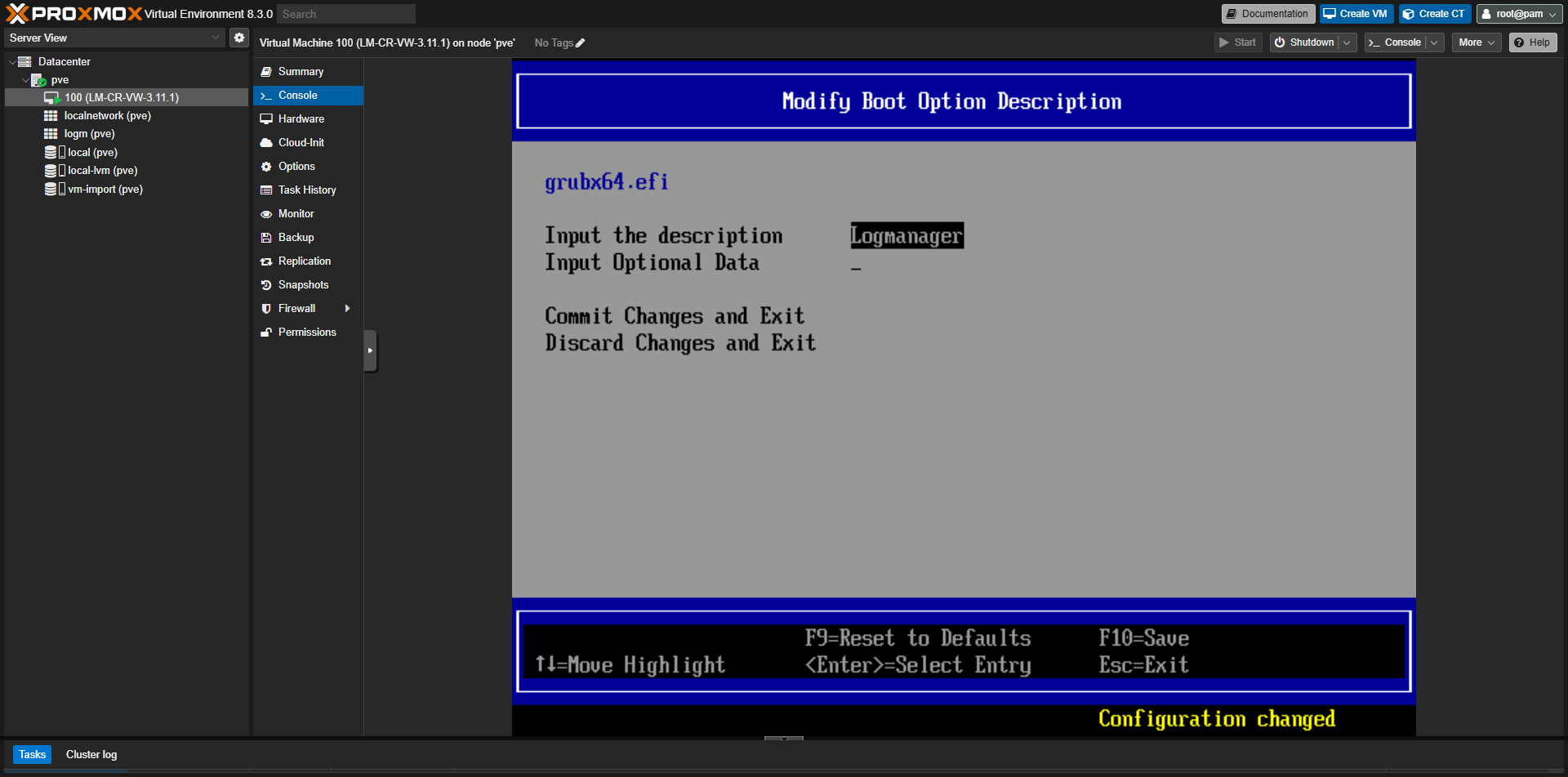This screenshot has height=777, width=1568.
Task: Click the Permissions key icon
Action: coord(266,332)
